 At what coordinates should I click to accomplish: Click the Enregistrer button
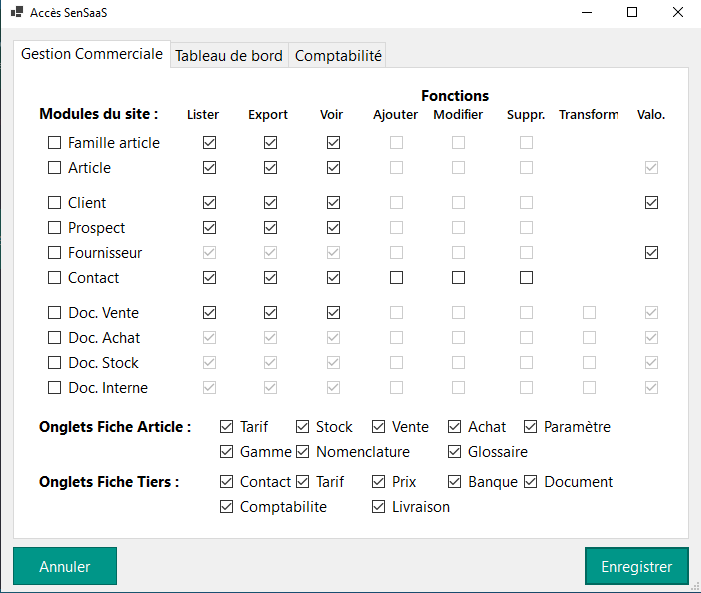click(636, 566)
